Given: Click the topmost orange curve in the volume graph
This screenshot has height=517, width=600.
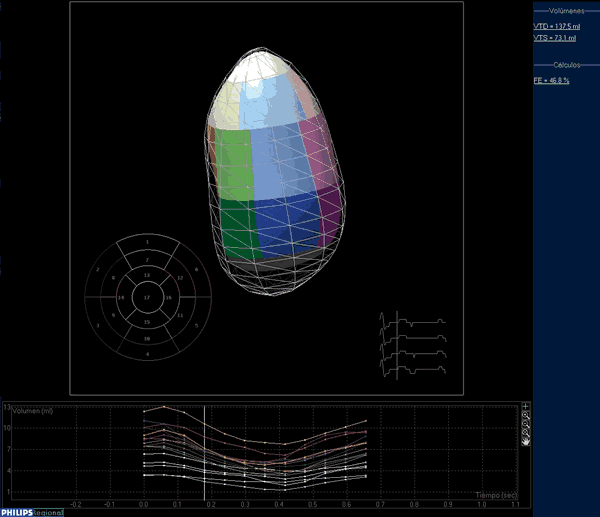Looking at the screenshot, I should pos(245,441).
